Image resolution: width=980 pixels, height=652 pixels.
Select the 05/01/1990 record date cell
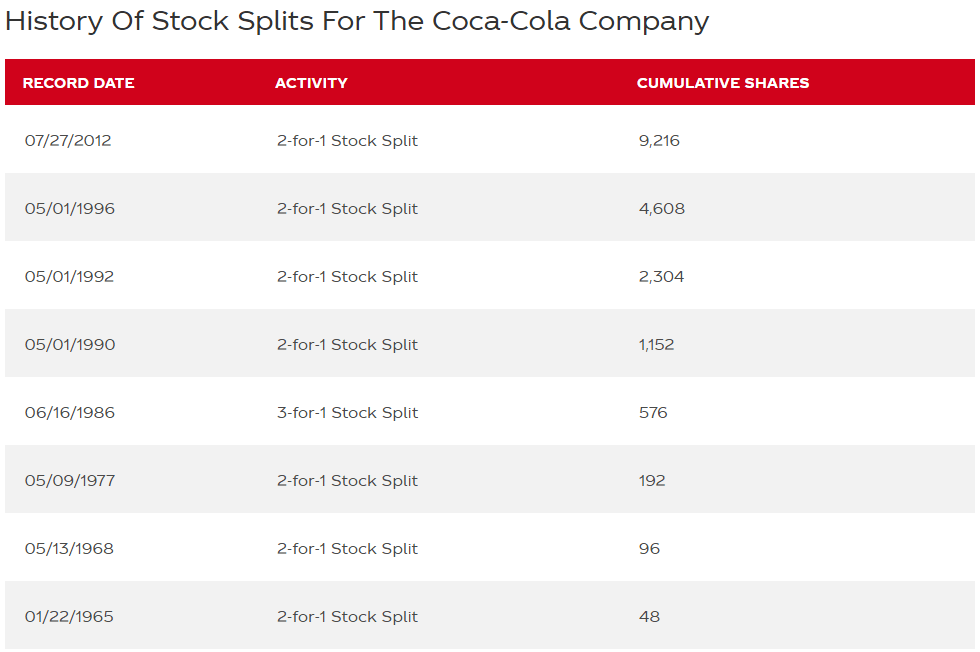point(70,345)
